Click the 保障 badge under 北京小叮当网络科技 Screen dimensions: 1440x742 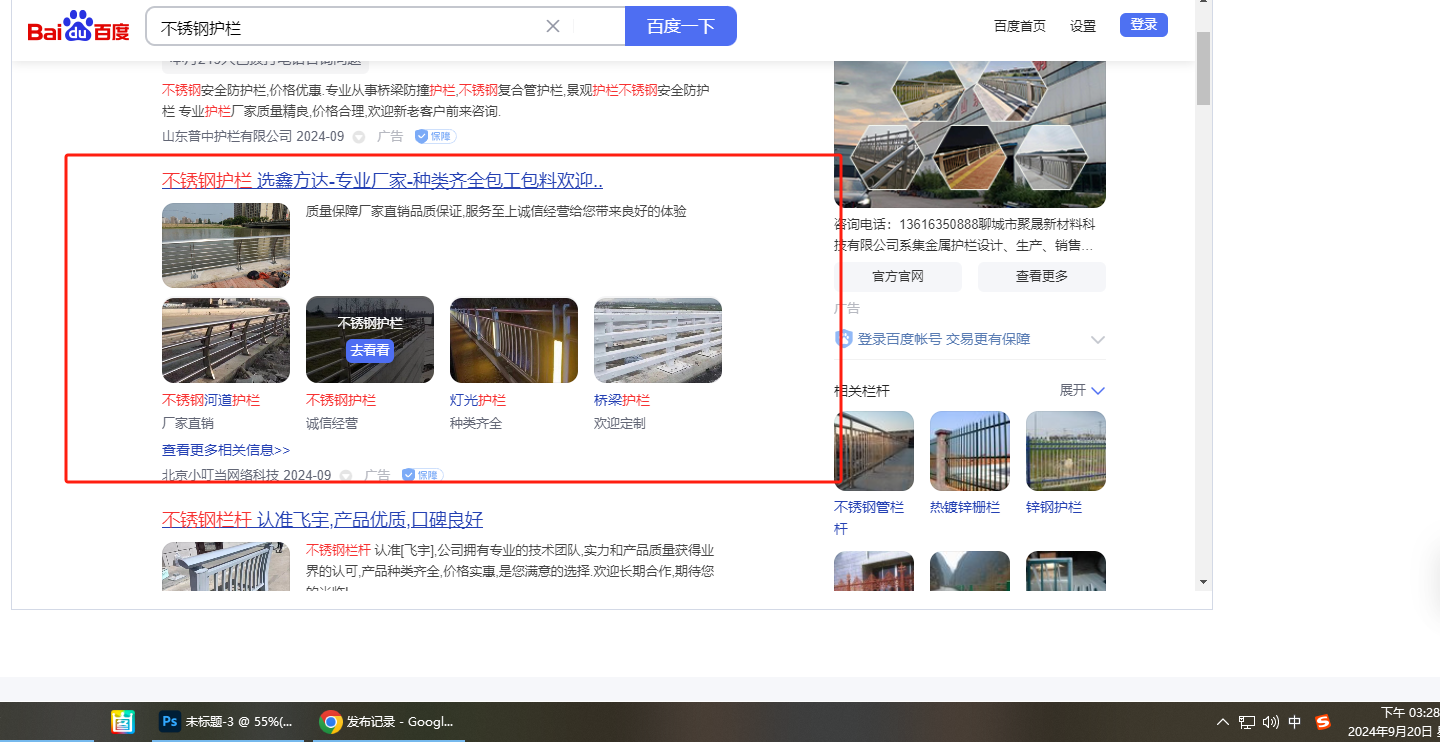422,475
